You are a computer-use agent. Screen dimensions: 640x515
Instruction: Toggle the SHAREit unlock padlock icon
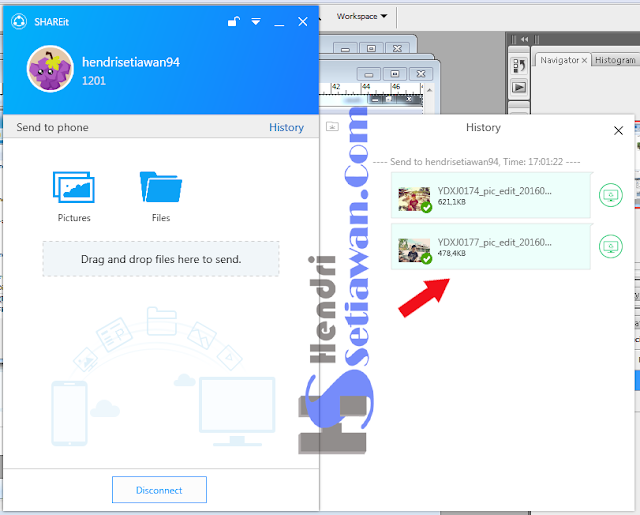234,21
